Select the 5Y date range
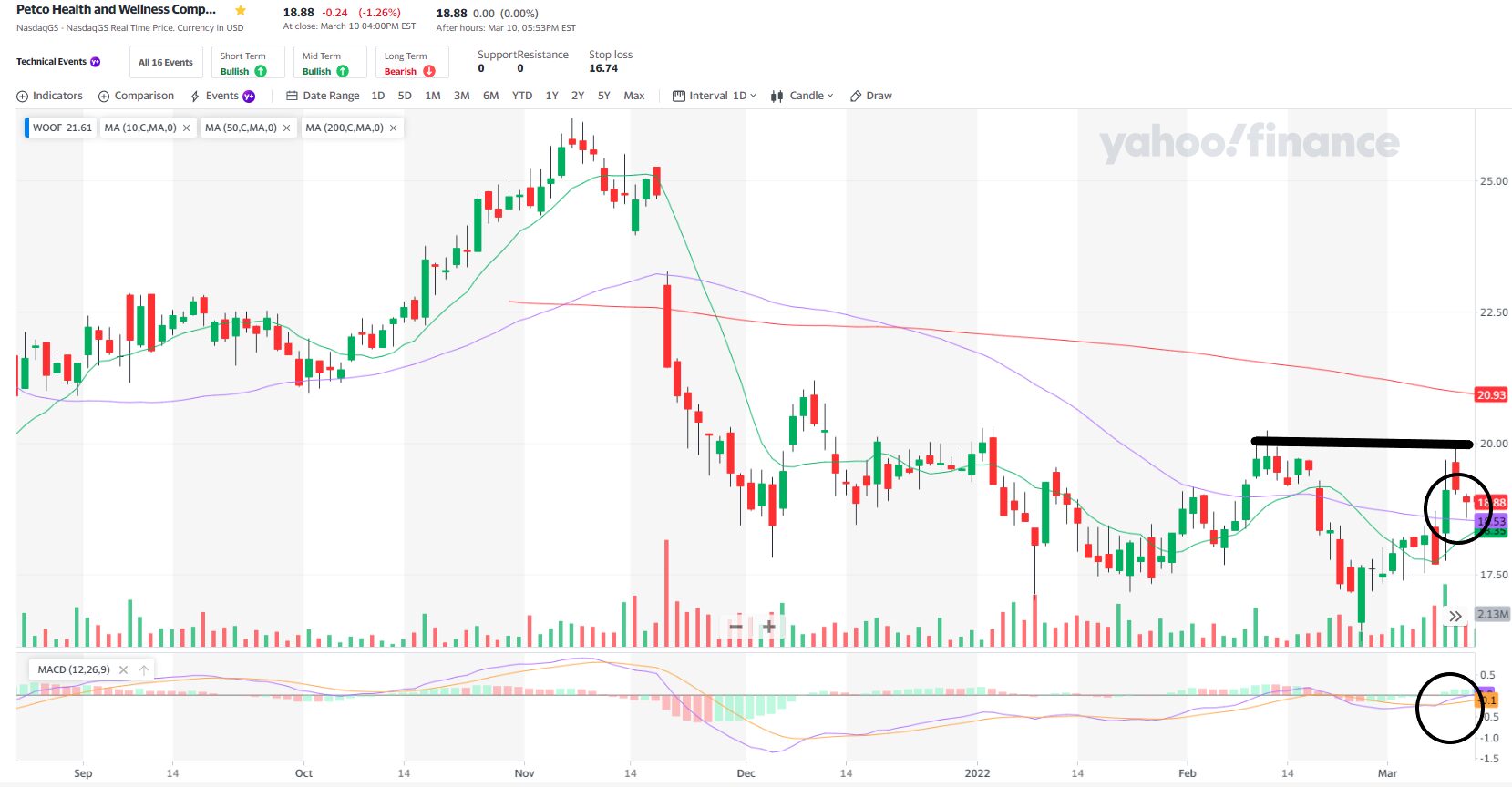 (603, 96)
